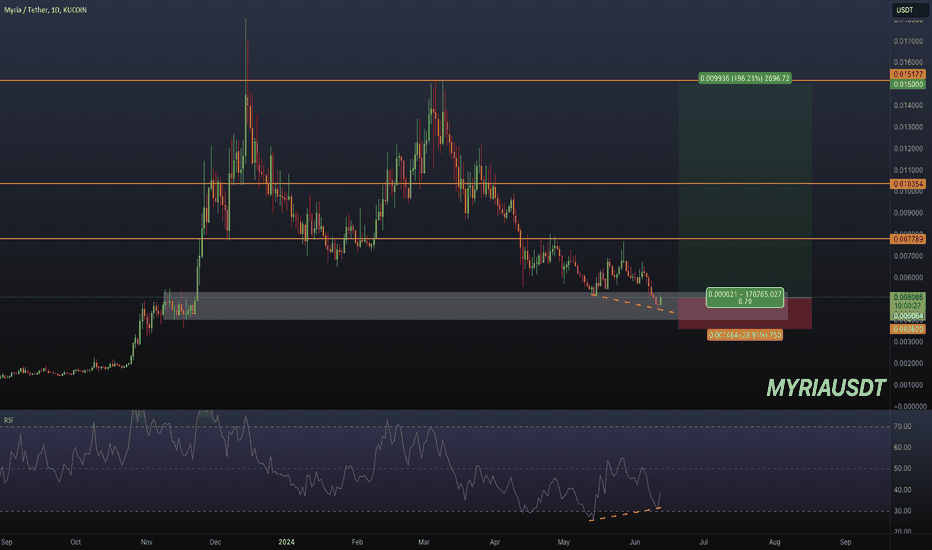The image size is (932, 550).
Task: Click the 0.014000 price axis value
Action: (909, 106)
